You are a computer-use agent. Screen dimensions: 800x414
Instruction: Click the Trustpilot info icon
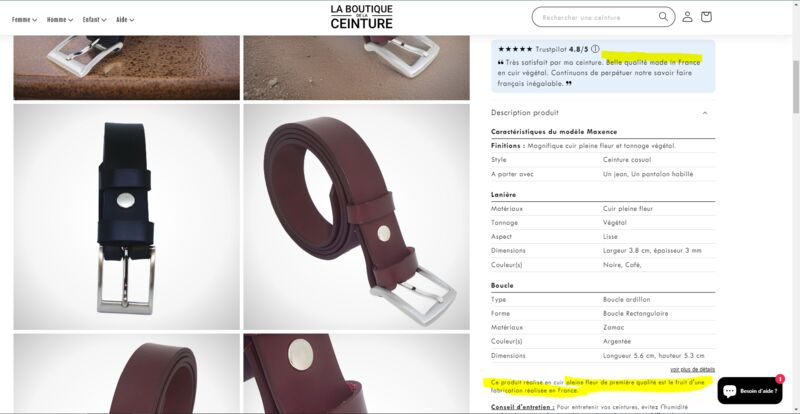[595, 49]
